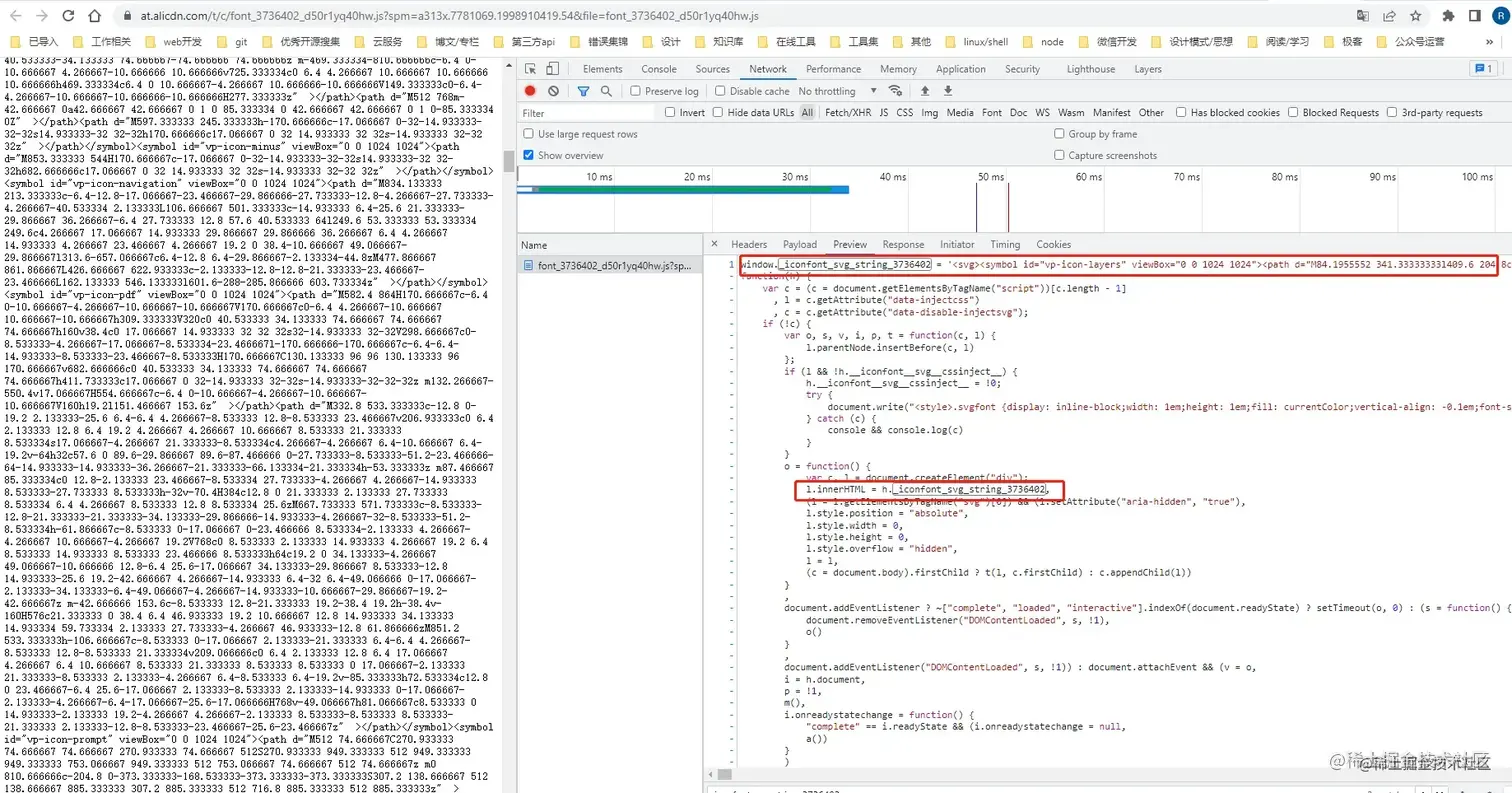
Task: Filter requests by Manifest type
Action: tap(1111, 113)
